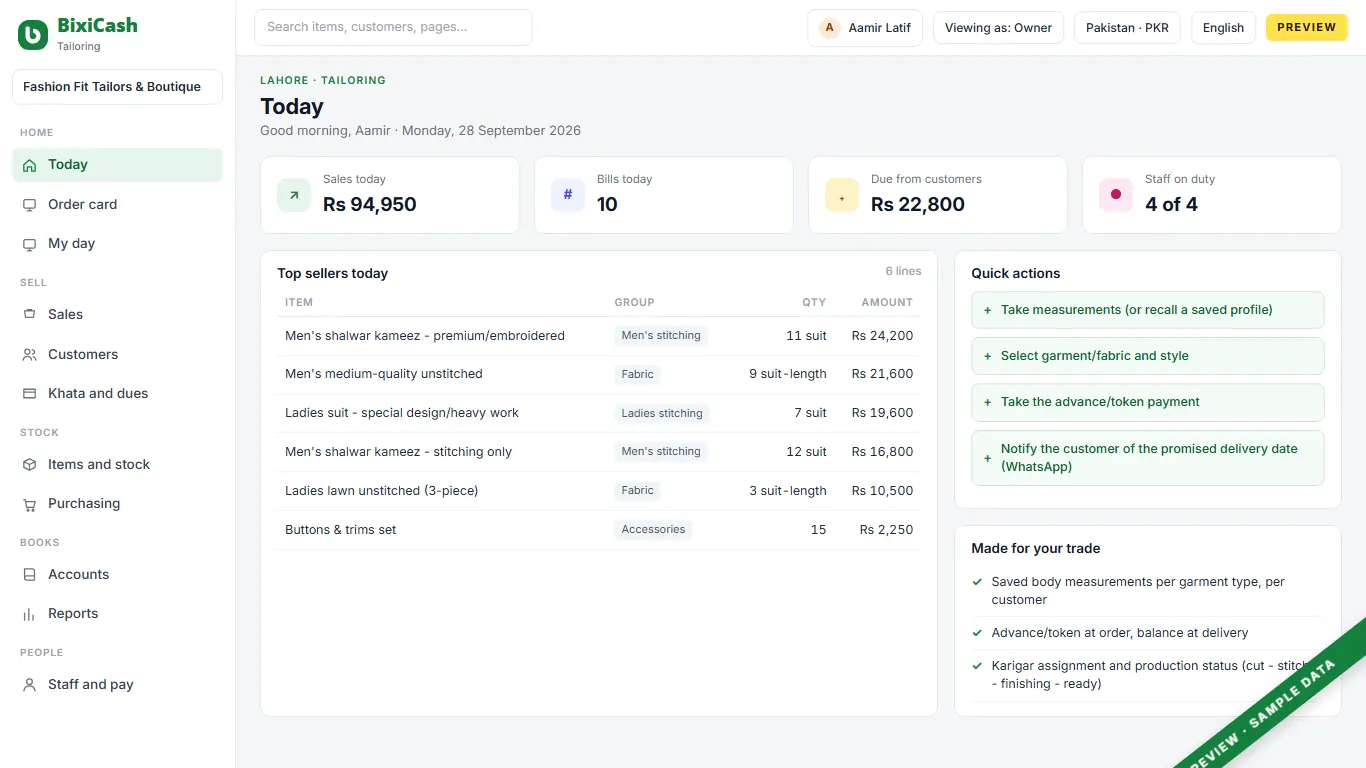Click the My day icon
Screen dimensions: 1366x768
point(29,244)
